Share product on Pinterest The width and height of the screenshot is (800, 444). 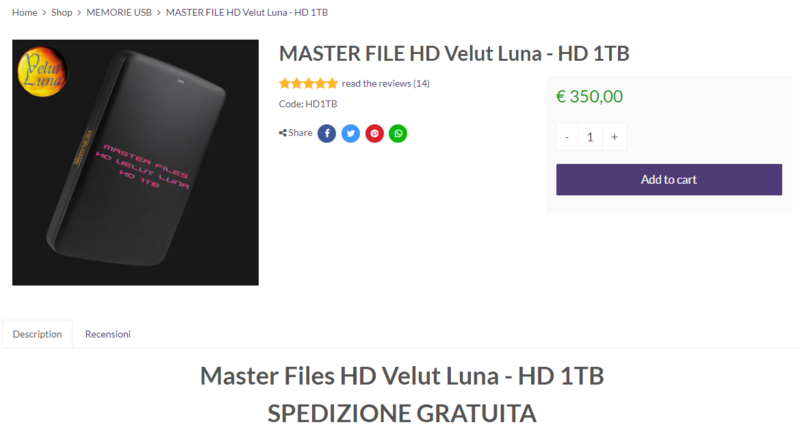374,134
